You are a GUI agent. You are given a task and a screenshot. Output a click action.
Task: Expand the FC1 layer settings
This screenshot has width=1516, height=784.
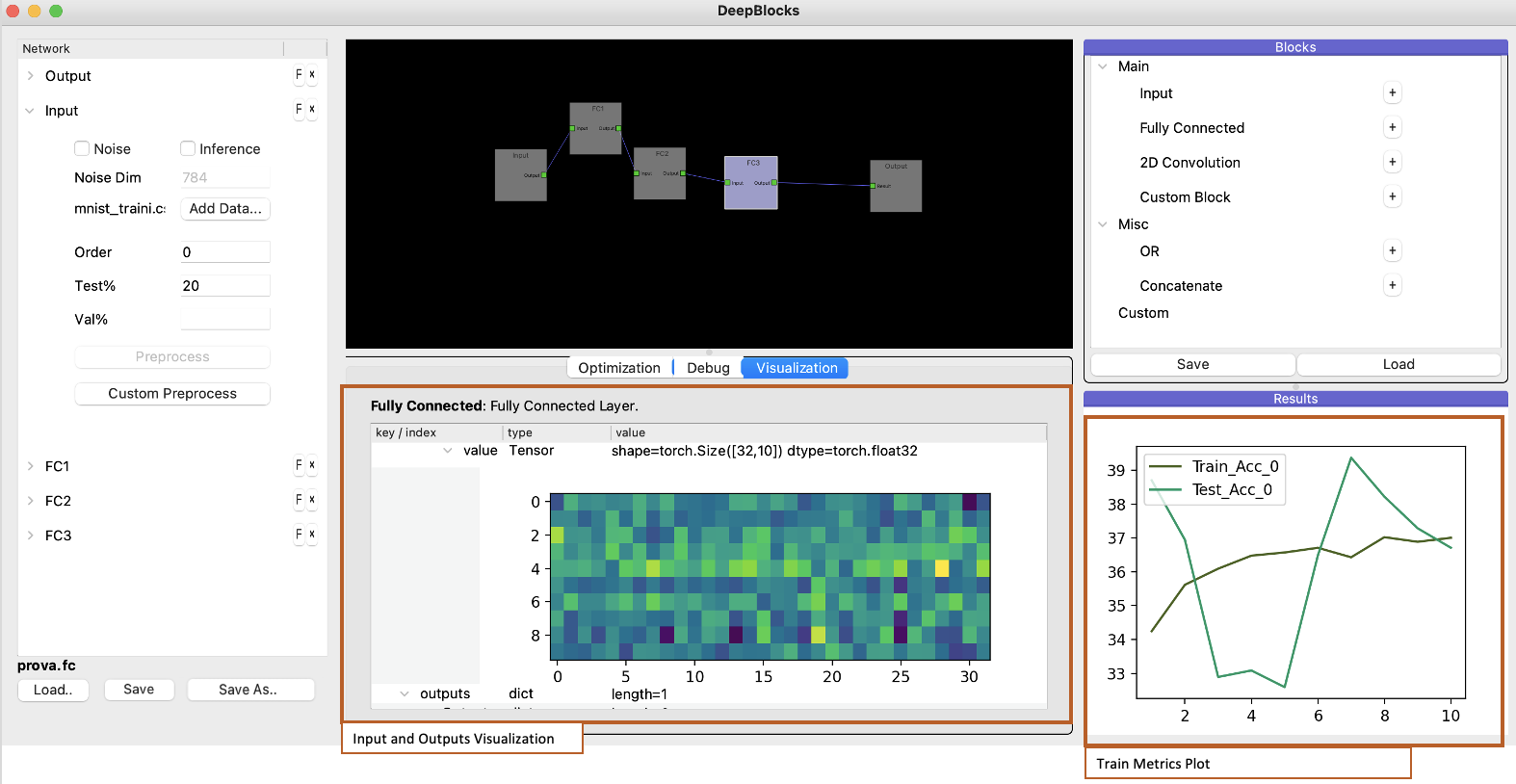pos(30,466)
